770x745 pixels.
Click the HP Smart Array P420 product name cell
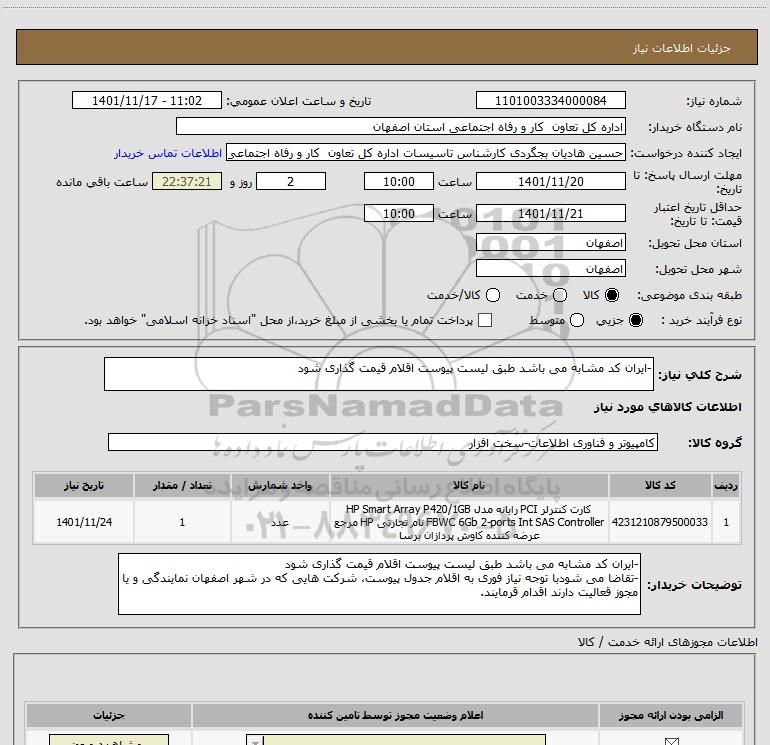click(x=468, y=522)
